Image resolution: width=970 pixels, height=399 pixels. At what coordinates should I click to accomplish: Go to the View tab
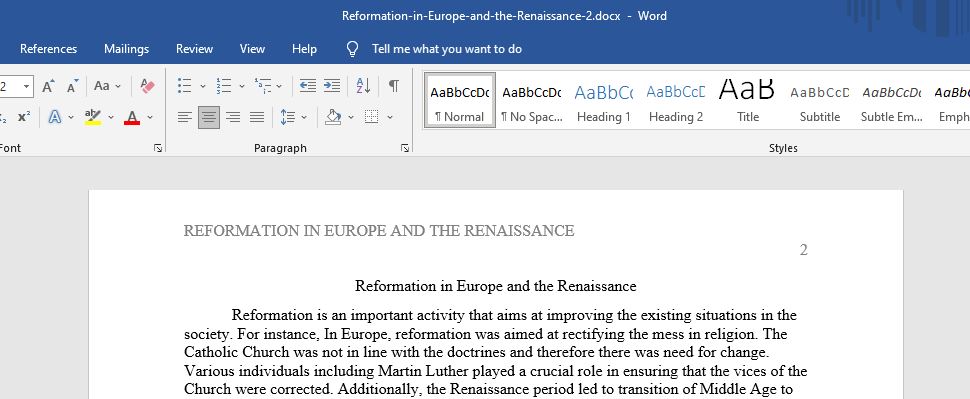(x=252, y=49)
